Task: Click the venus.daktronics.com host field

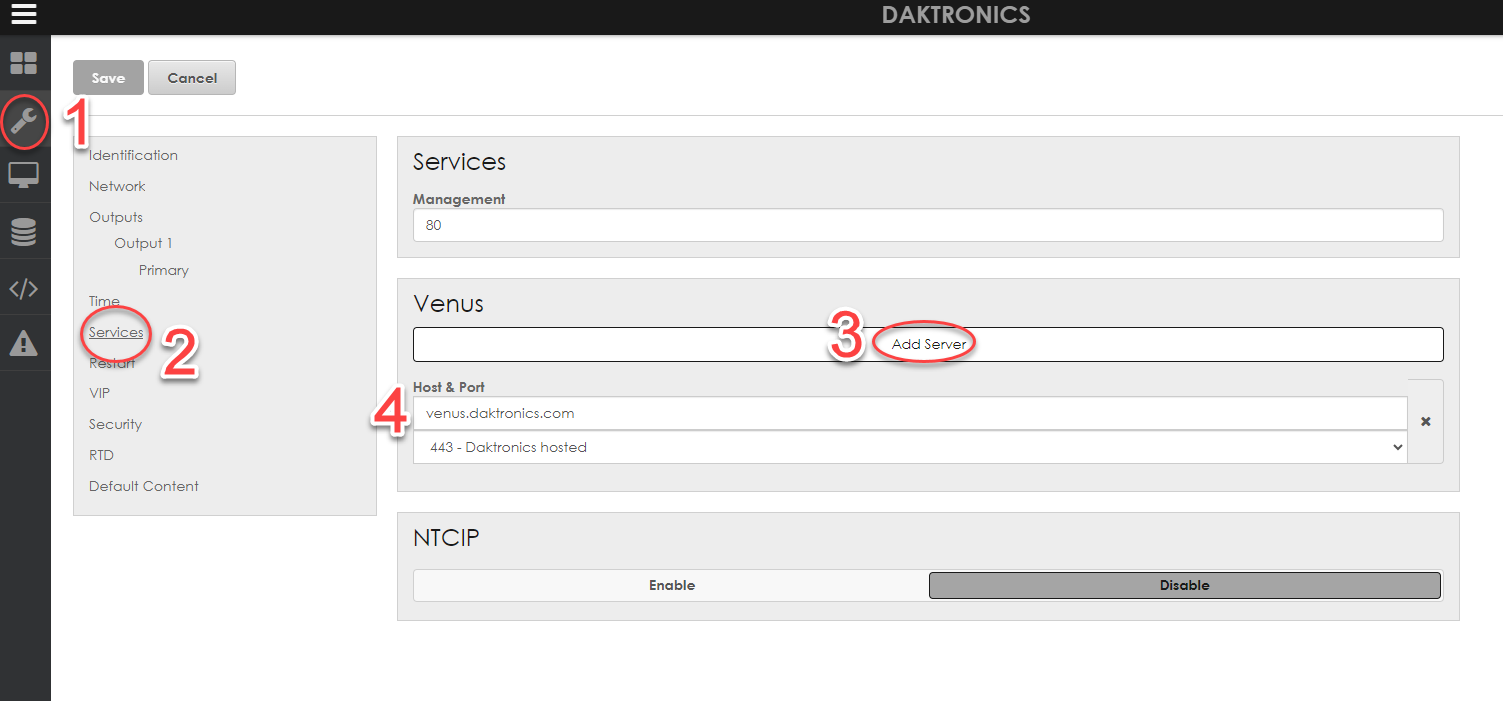Action: click(x=909, y=413)
